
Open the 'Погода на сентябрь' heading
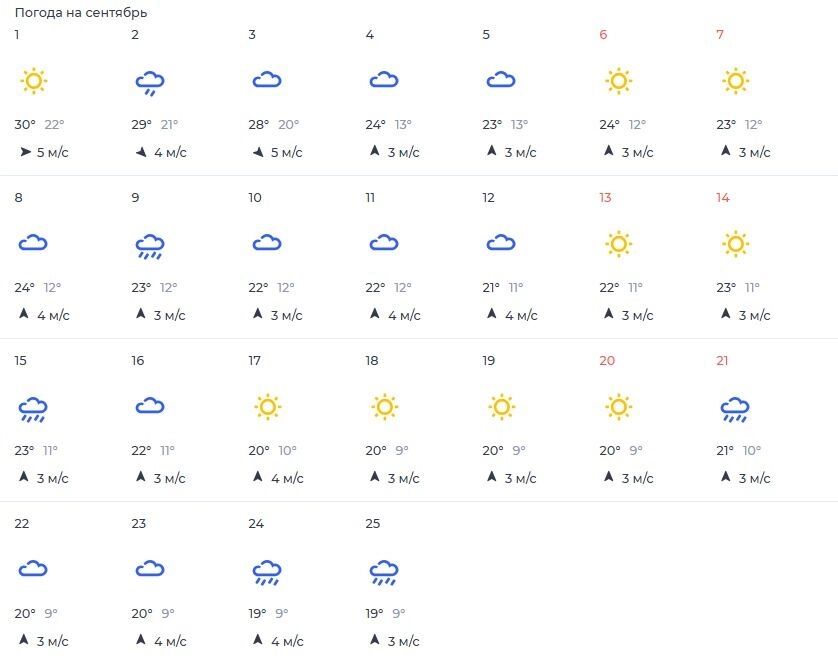[x=81, y=12]
